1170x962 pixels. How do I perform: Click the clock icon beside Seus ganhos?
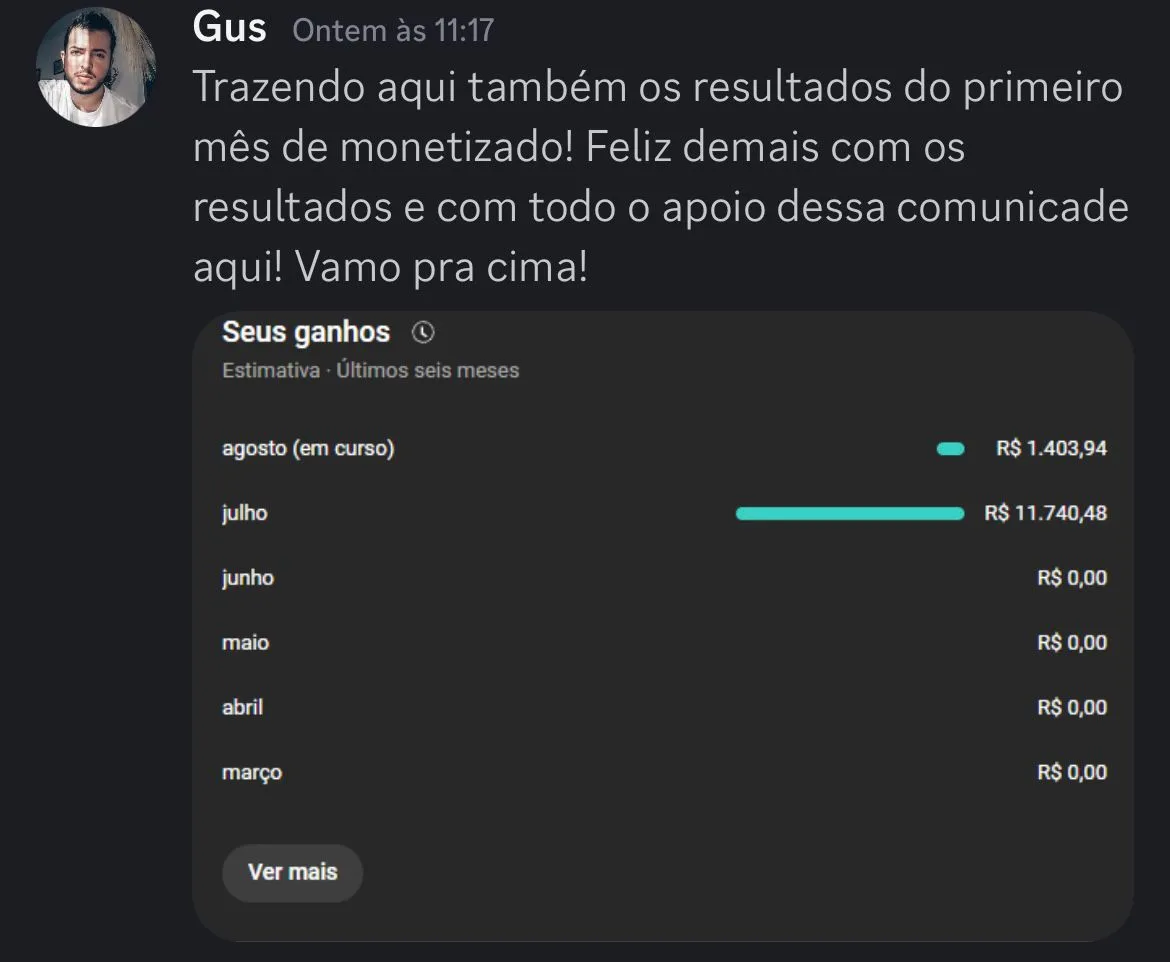(424, 332)
